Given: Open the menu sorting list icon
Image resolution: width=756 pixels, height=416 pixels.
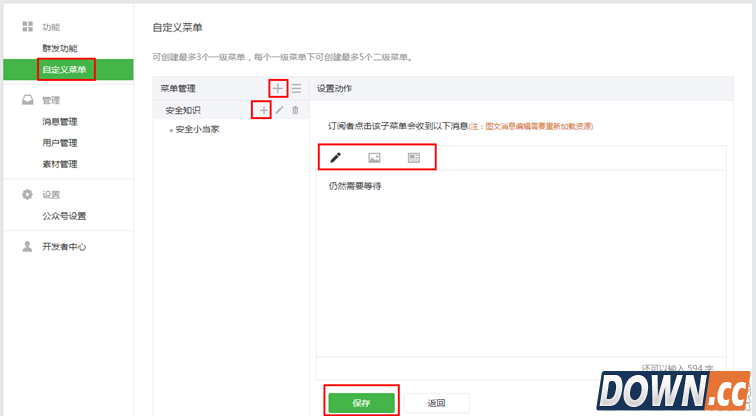Looking at the screenshot, I should 296,88.
